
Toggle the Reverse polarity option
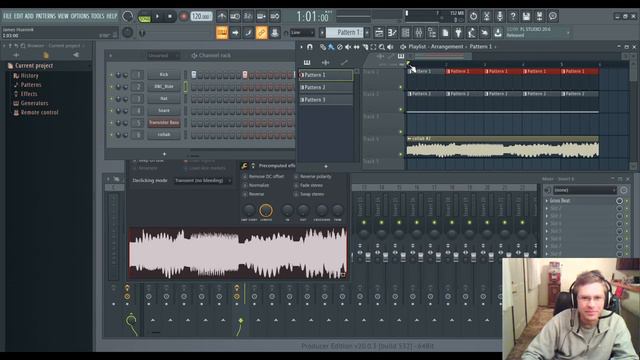tap(313, 177)
